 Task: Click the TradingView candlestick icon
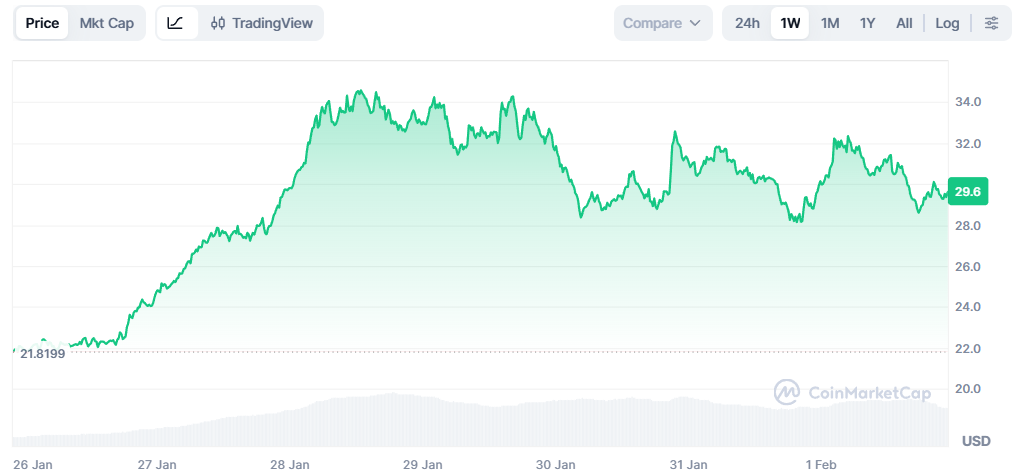(x=218, y=23)
